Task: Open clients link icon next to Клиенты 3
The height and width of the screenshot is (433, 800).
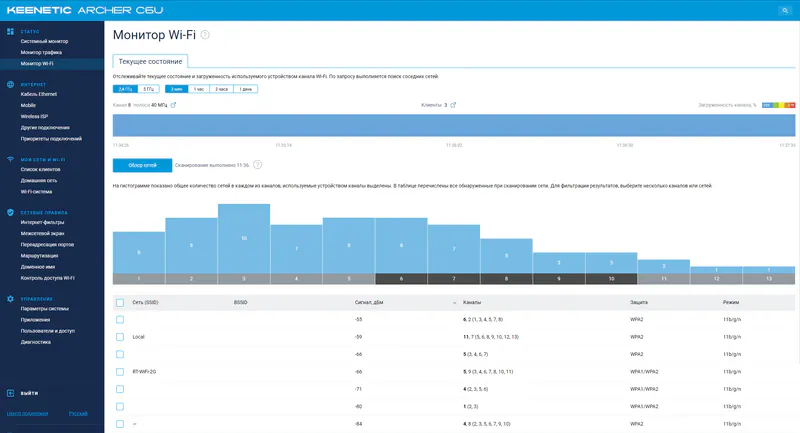Action: pyautogui.click(x=453, y=105)
